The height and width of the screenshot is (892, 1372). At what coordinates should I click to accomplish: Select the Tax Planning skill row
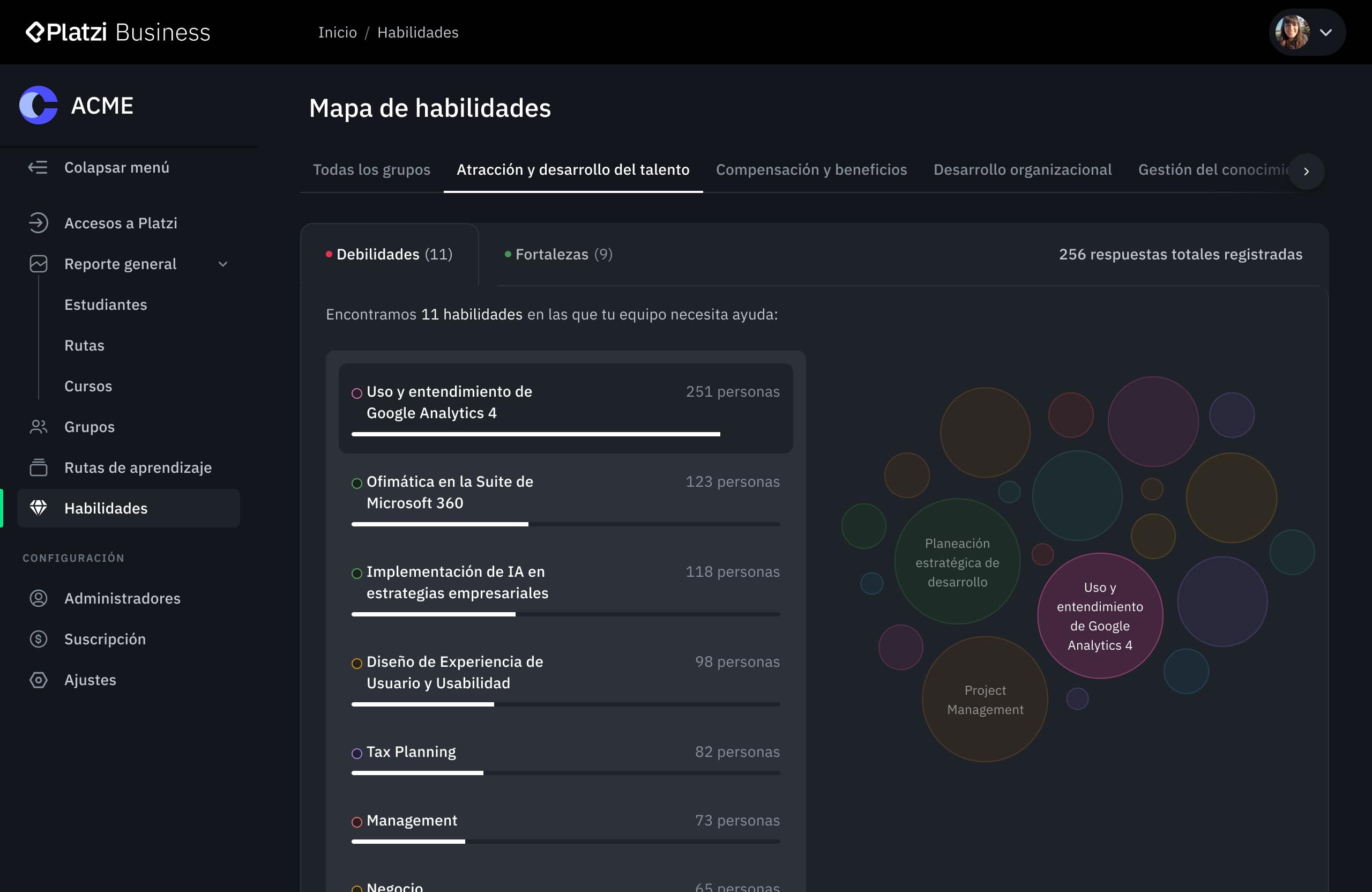click(x=565, y=757)
